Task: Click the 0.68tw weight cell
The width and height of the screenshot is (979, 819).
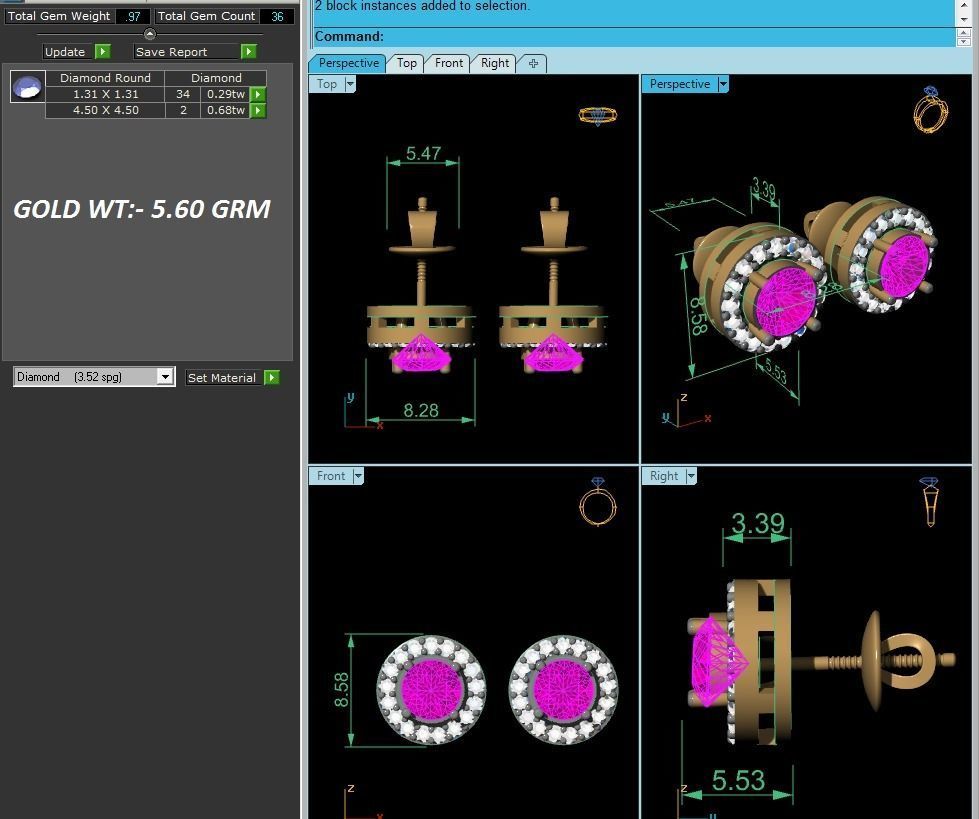Action: [225, 110]
